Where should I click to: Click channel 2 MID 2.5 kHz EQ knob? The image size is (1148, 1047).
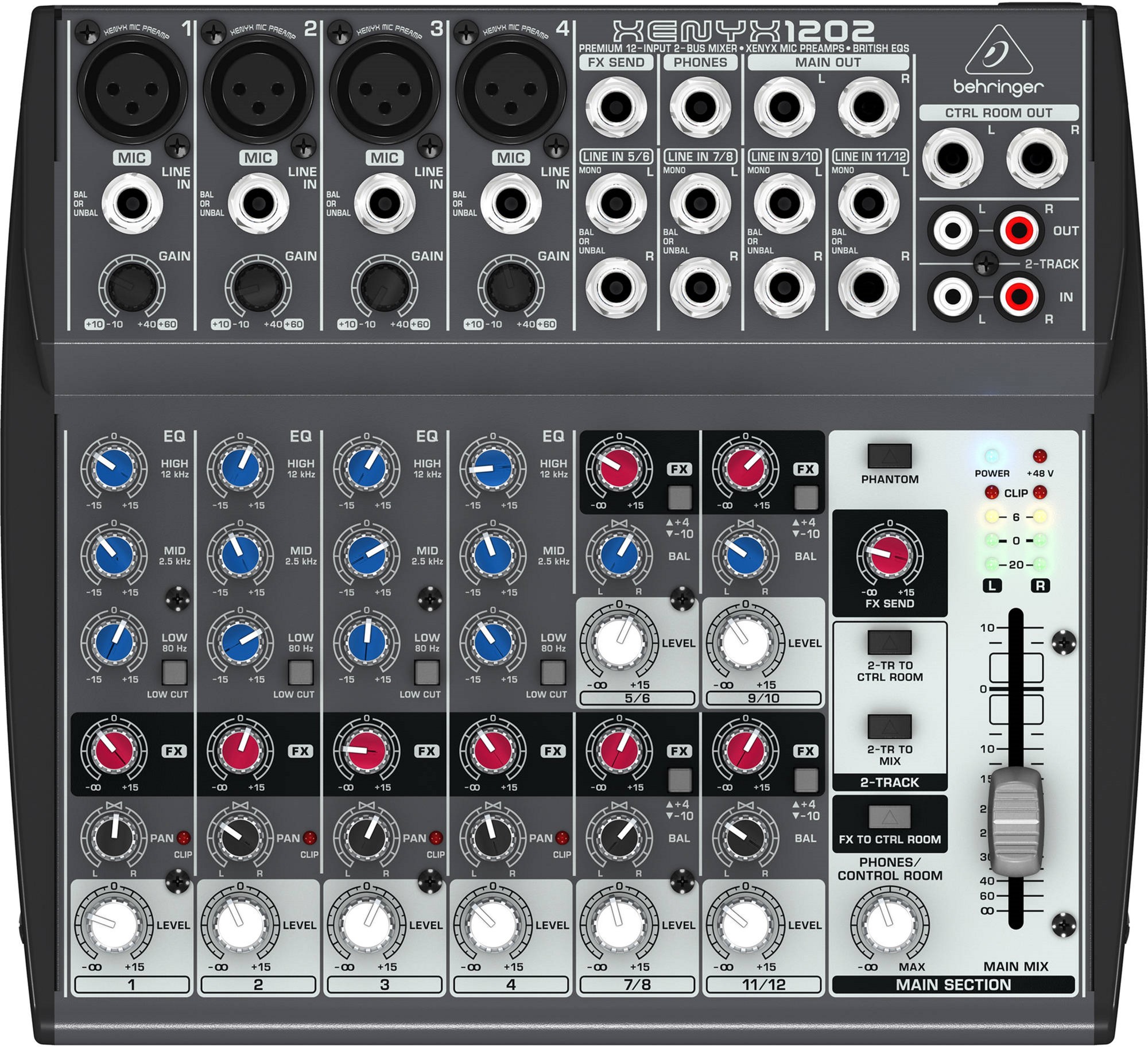pyautogui.click(x=241, y=555)
